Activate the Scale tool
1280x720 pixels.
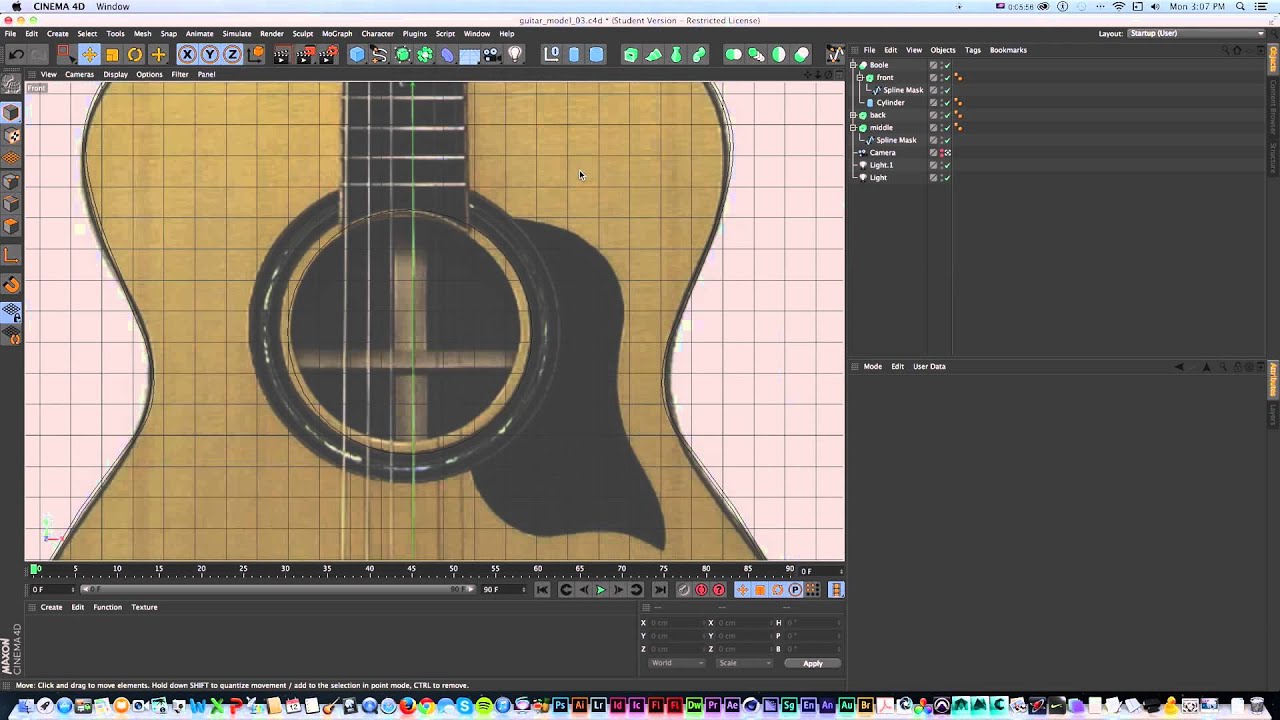pyautogui.click(x=112, y=55)
